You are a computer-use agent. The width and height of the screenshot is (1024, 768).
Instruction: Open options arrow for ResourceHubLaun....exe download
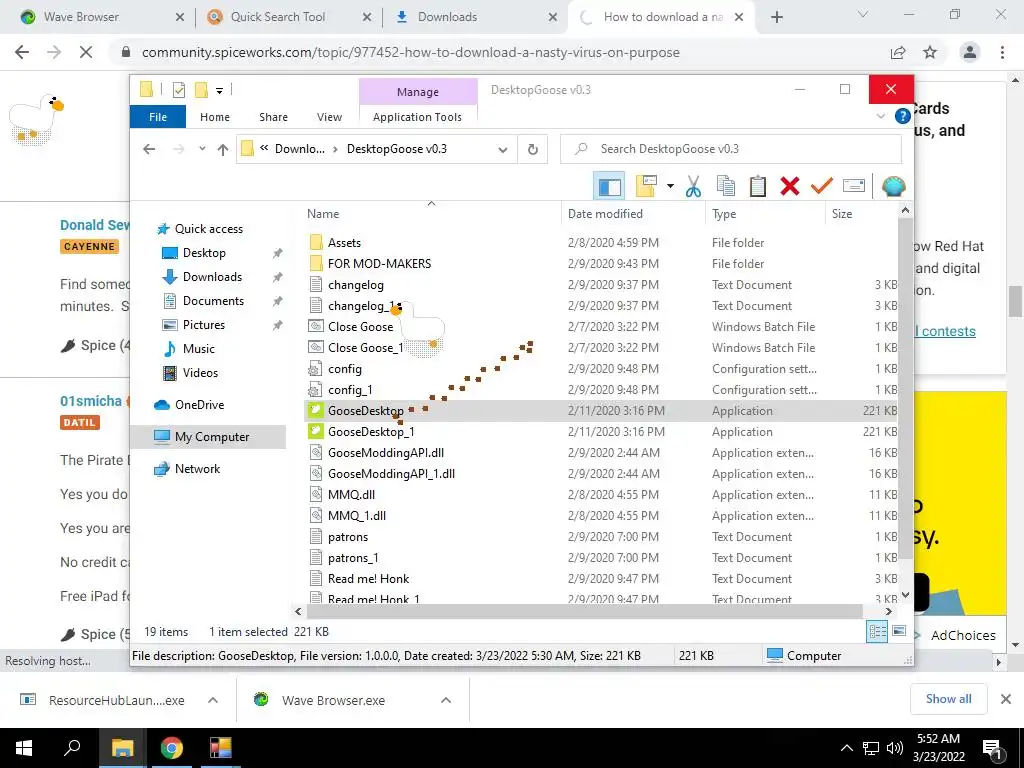point(213,701)
